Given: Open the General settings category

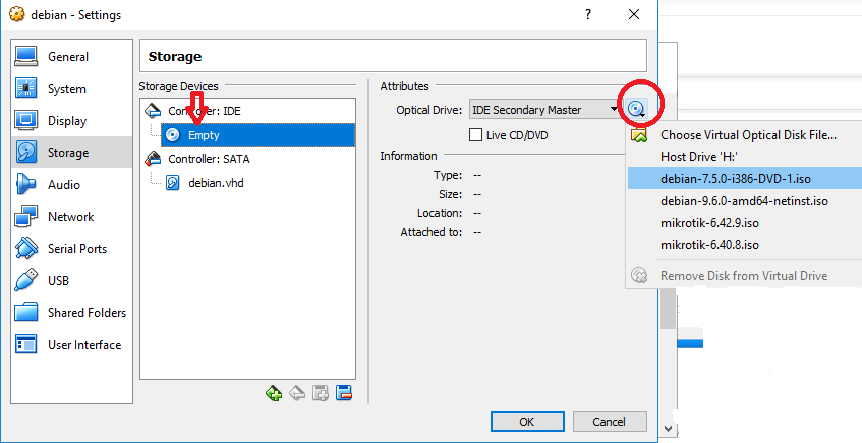Looking at the screenshot, I should click(x=71, y=57).
